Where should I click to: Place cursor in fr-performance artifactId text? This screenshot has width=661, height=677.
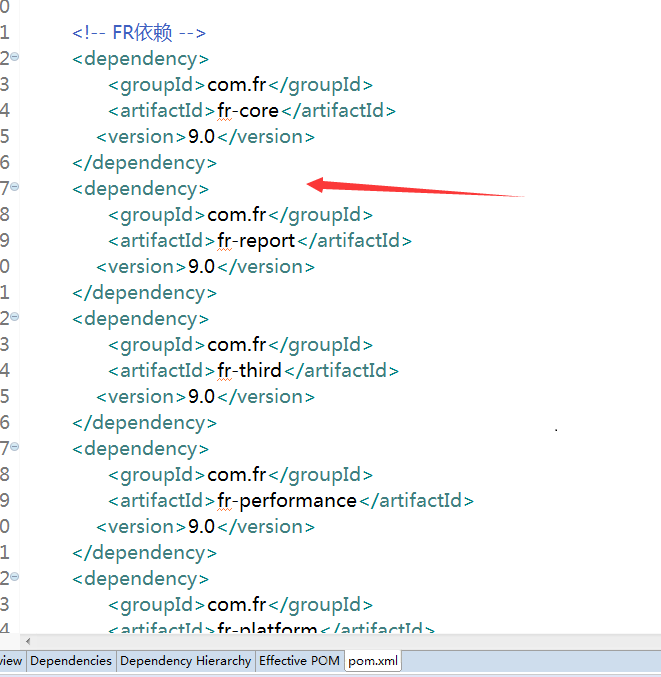pyautogui.click(x=287, y=501)
